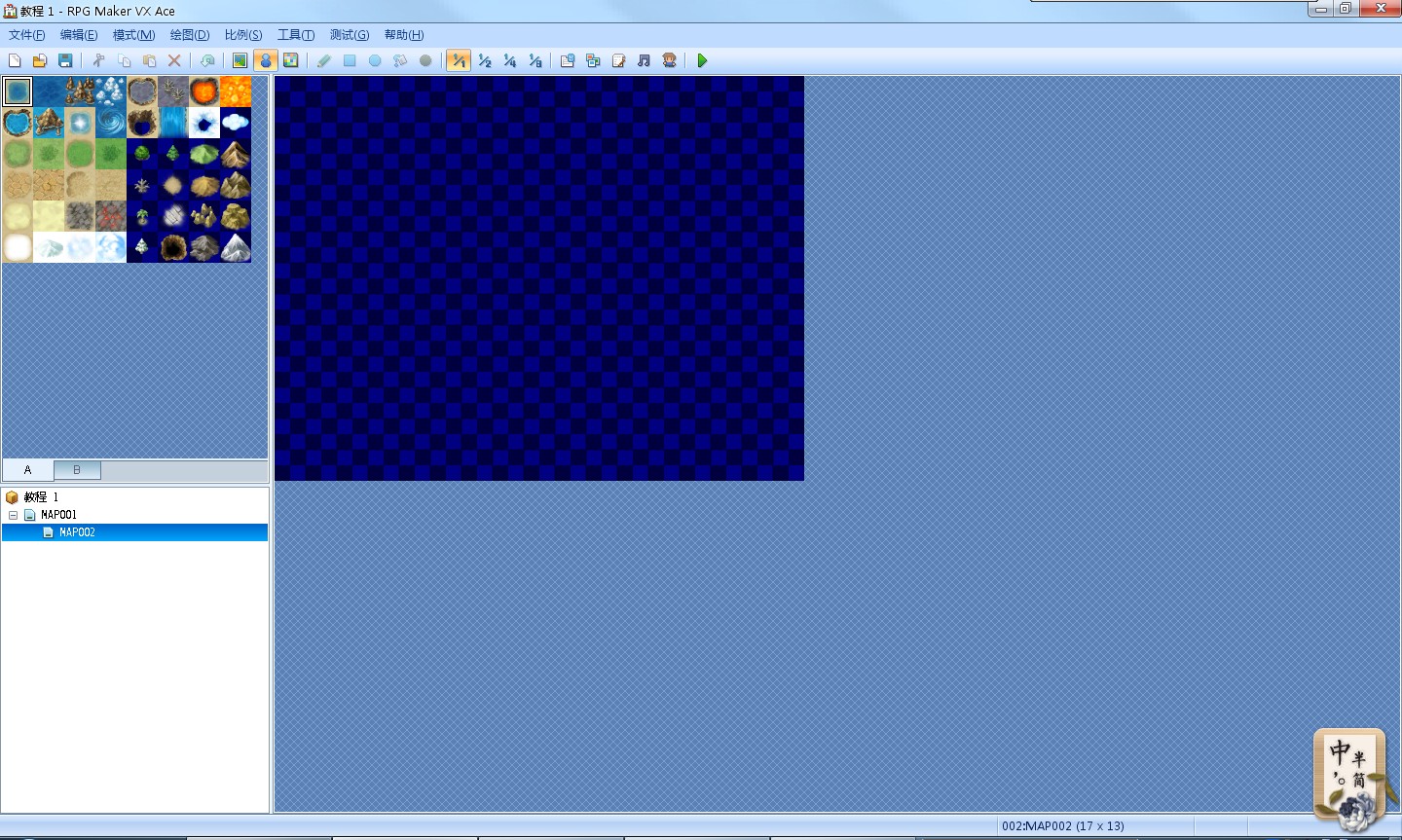Switch to Region editing mode icon
Image resolution: width=1402 pixels, height=840 pixels.
pyautogui.click(x=290, y=60)
